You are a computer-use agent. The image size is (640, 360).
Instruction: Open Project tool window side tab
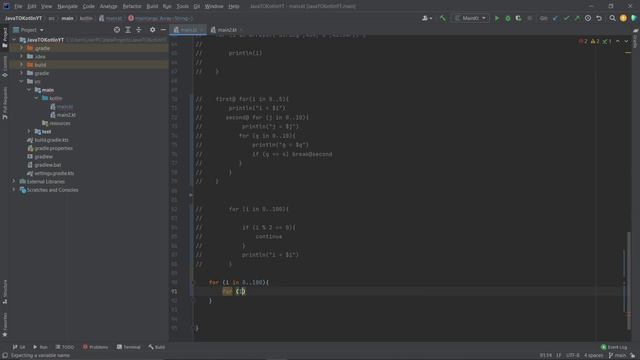(x=5, y=38)
